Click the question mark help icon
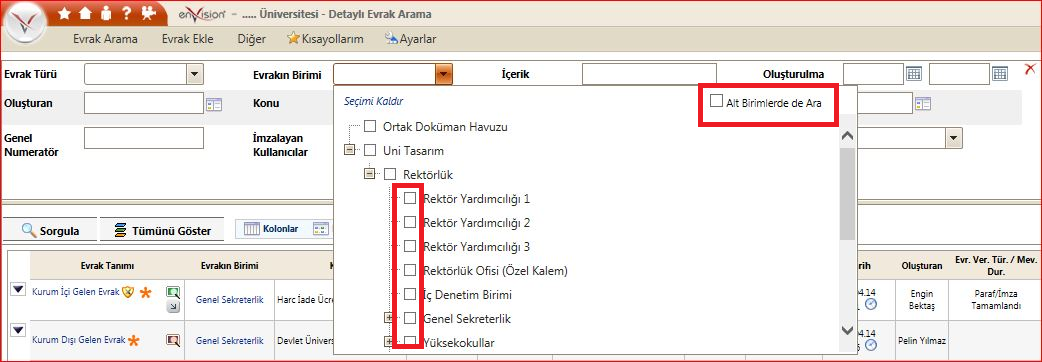This screenshot has width=1042, height=362. tap(126, 13)
